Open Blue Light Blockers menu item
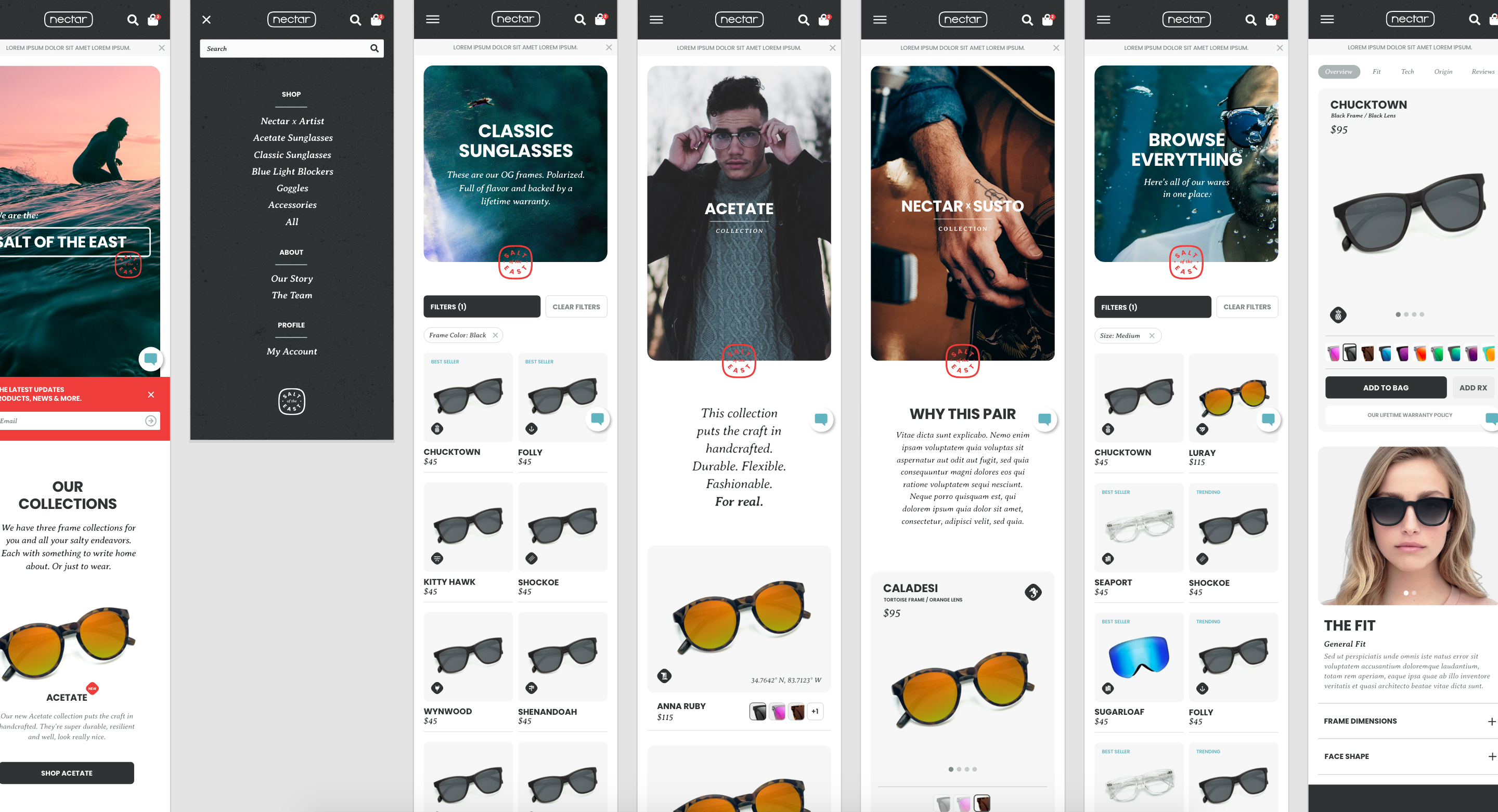 (292, 172)
